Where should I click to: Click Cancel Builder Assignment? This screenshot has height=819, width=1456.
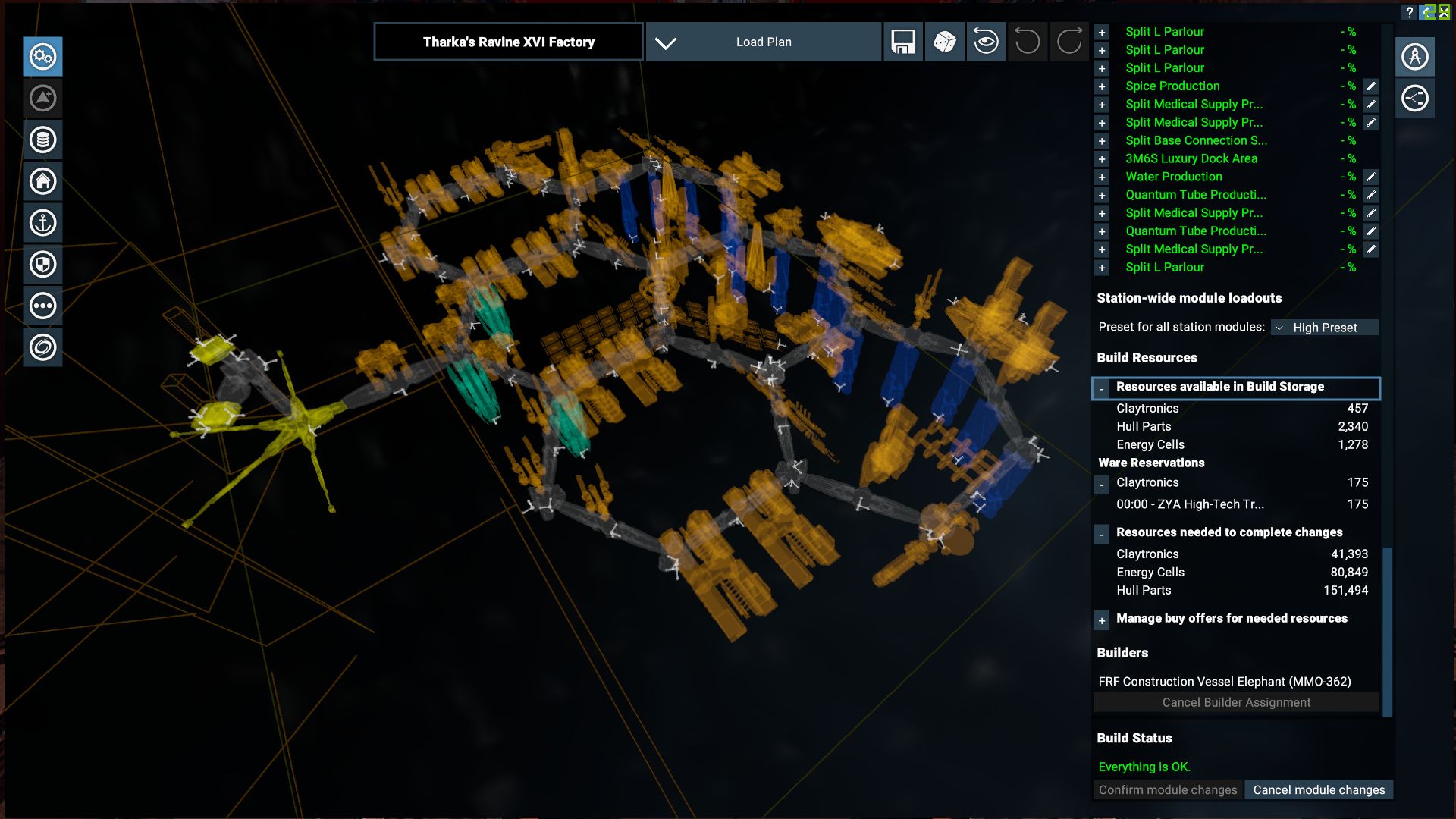[1235, 702]
